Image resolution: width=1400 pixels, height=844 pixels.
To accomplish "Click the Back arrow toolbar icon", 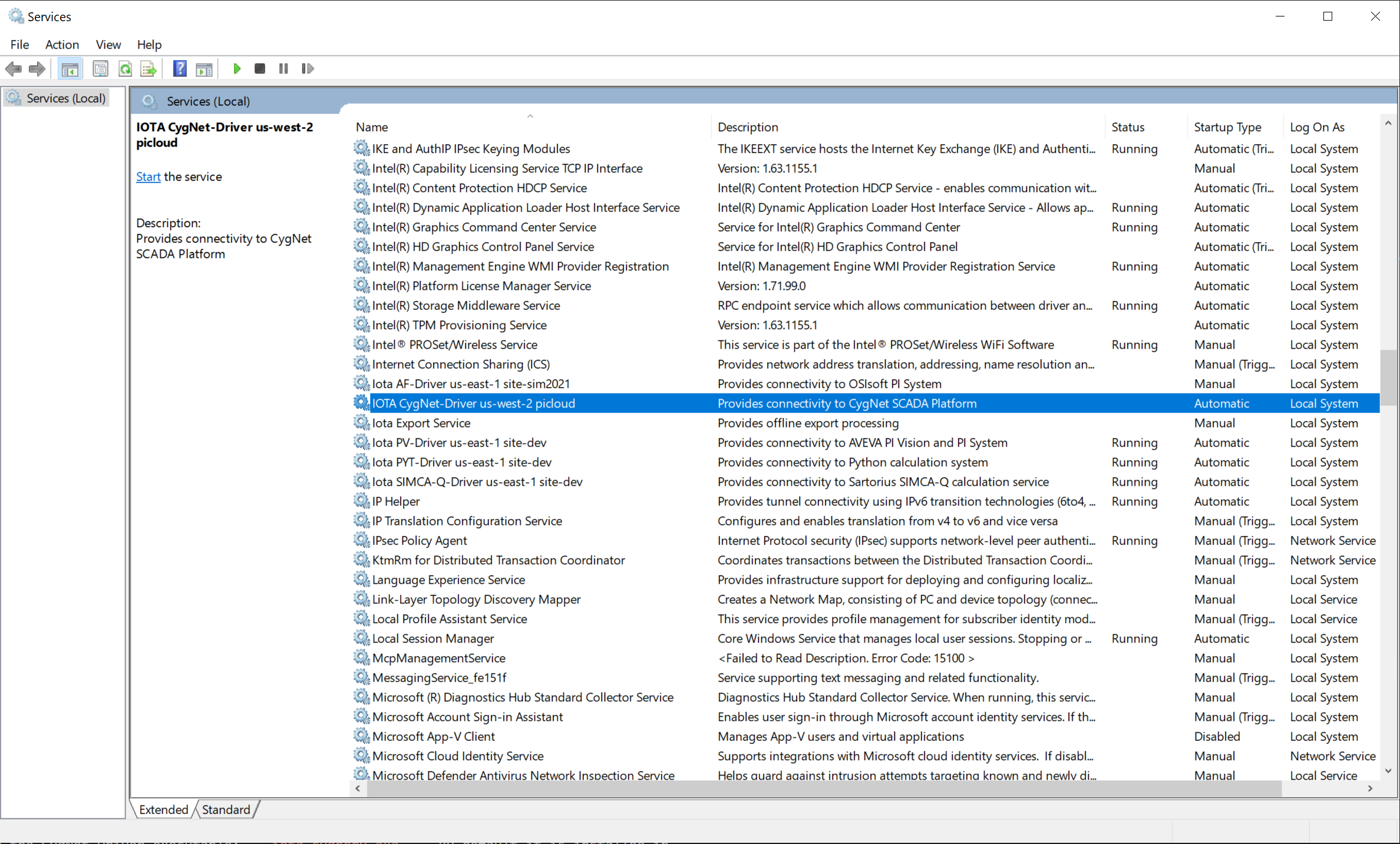I will click(x=14, y=69).
